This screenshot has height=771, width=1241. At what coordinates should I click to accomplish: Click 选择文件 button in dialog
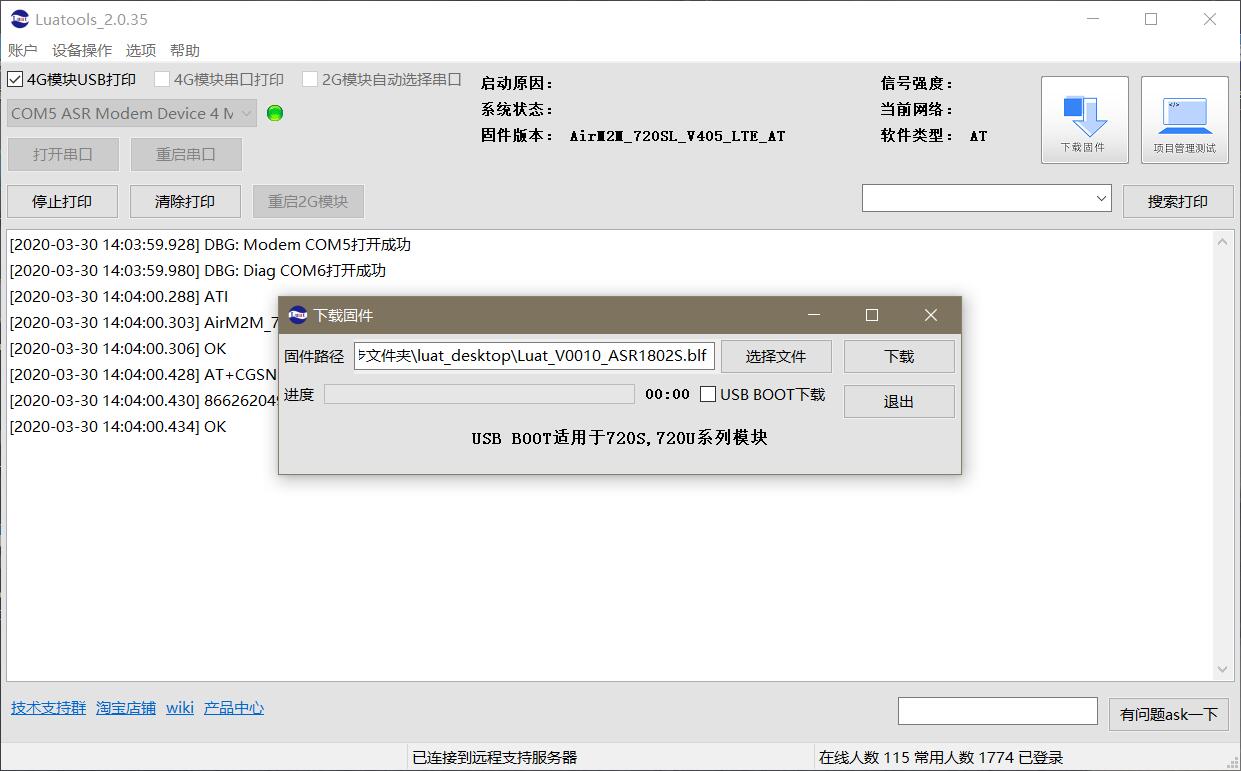click(x=776, y=356)
